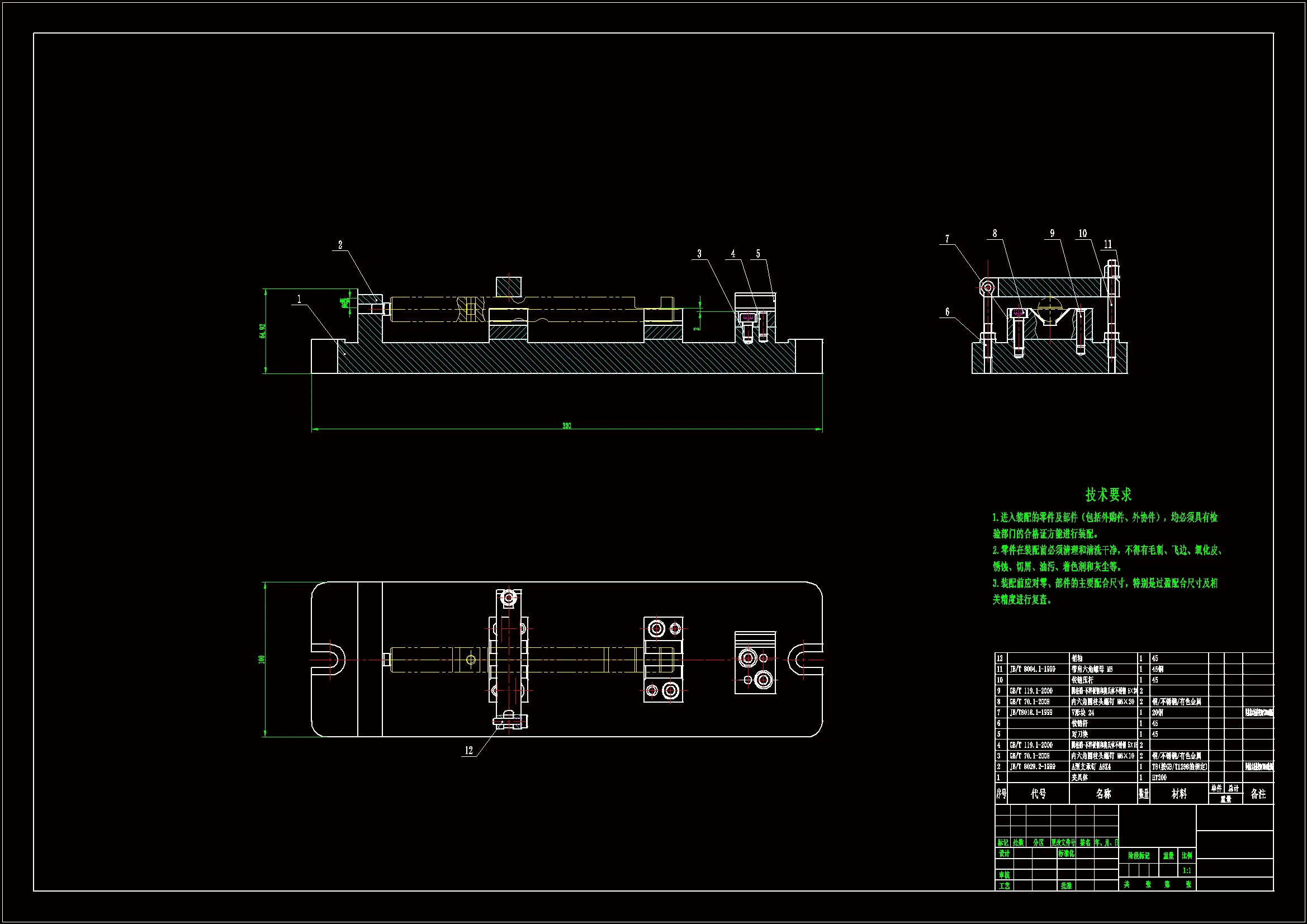Click the 材料 column header

point(1179,794)
